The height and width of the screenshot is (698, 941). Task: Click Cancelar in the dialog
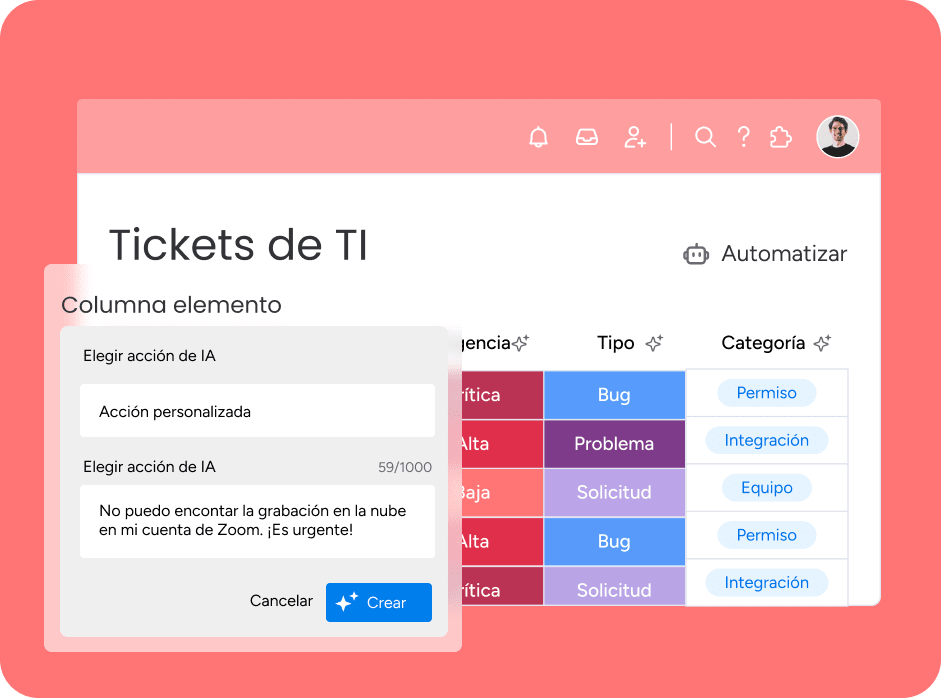pos(281,601)
